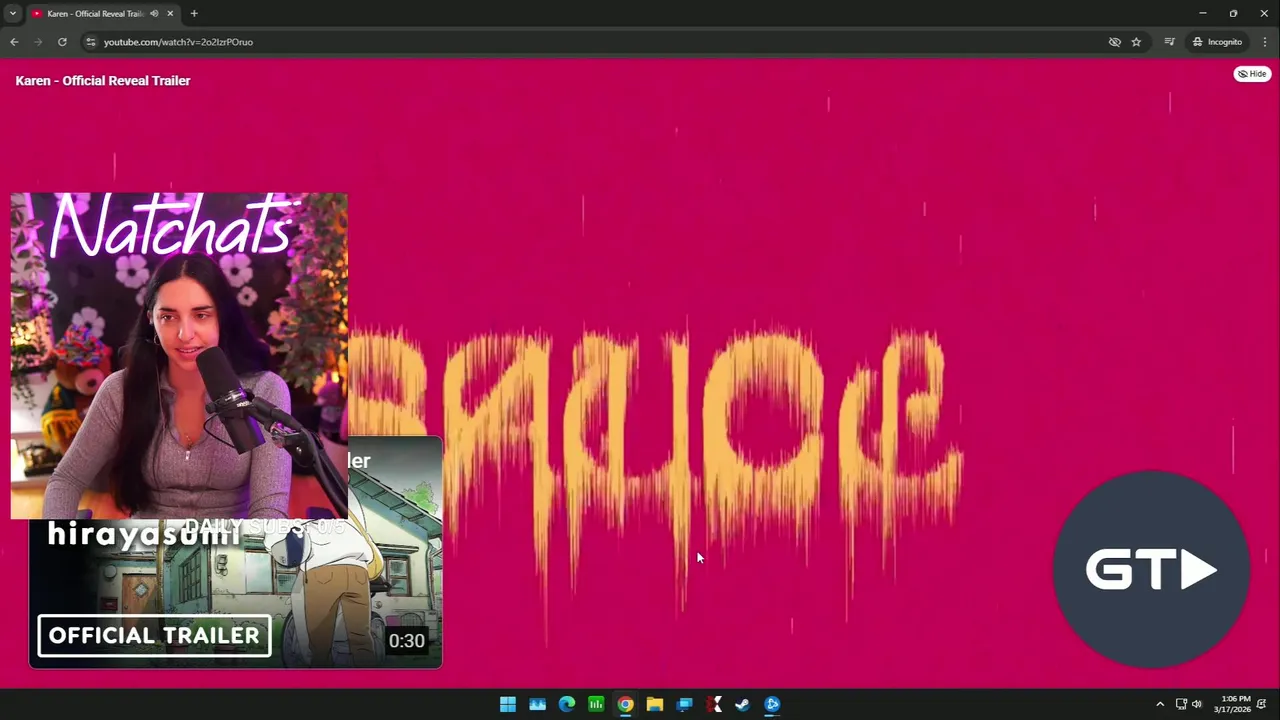Screen dimensions: 1280x720
Task: Open network status icon in system tray
Action: coord(1181,704)
